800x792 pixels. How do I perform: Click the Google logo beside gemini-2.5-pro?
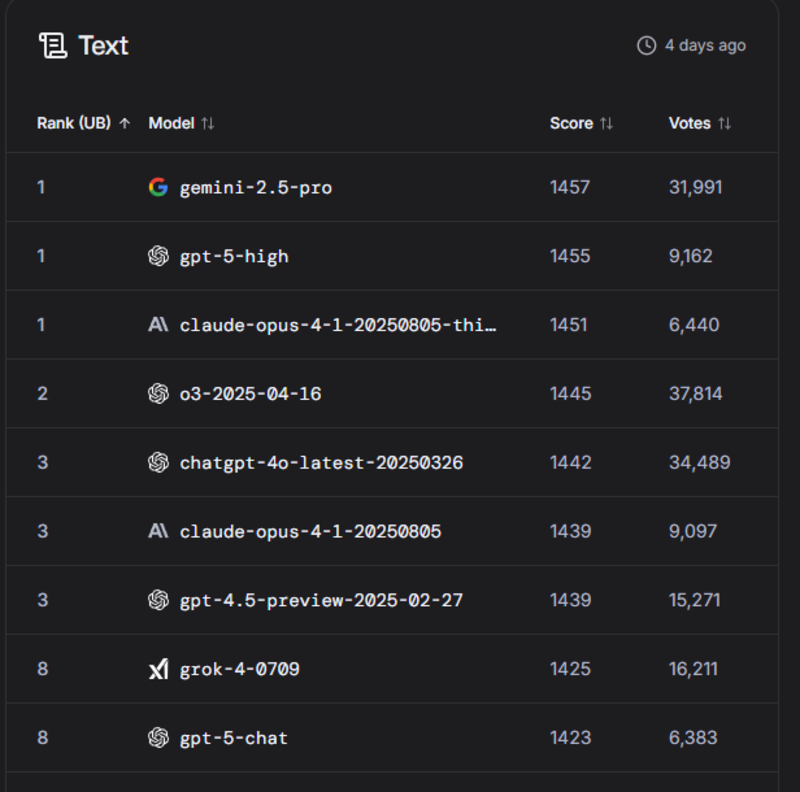click(158, 187)
